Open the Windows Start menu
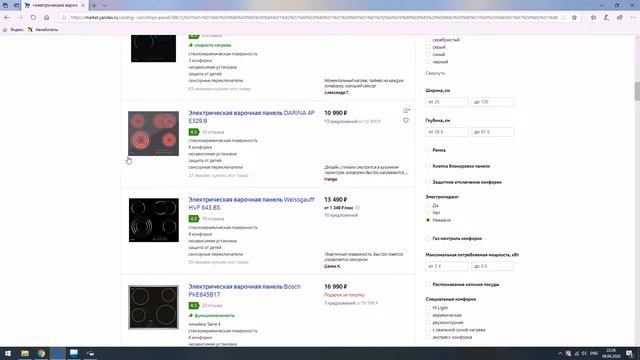The image size is (640, 360). pos(8,353)
